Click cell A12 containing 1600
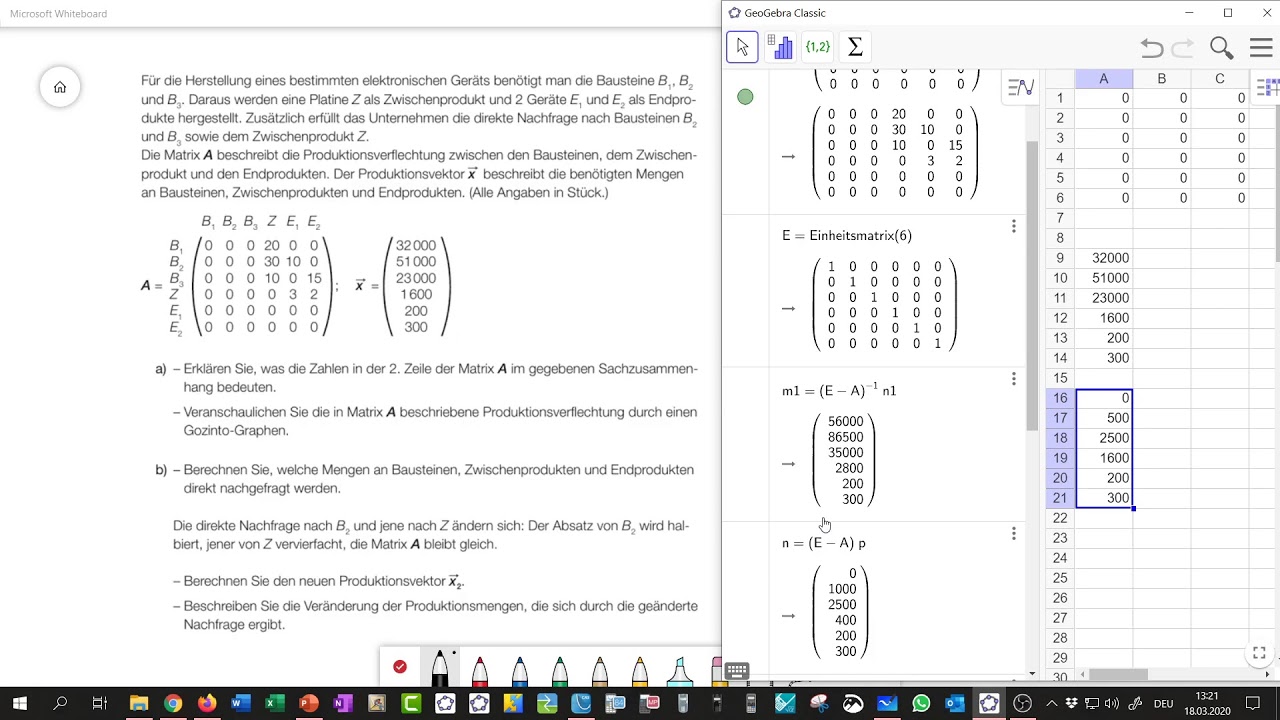1280x720 pixels. pyautogui.click(x=1104, y=318)
